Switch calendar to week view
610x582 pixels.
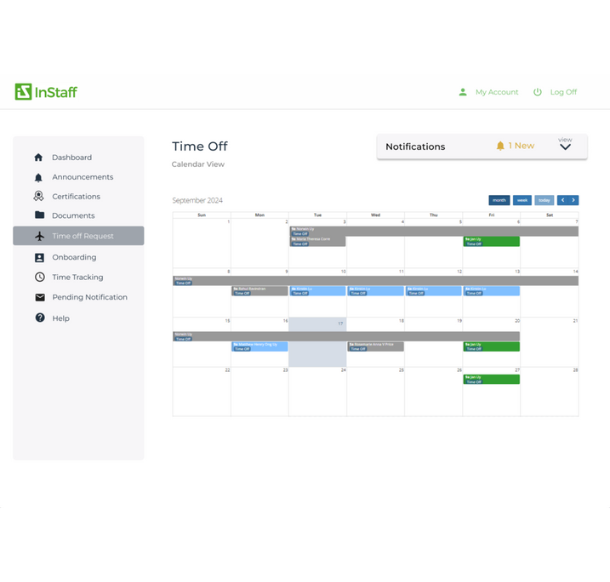click(x=522, y=200)
